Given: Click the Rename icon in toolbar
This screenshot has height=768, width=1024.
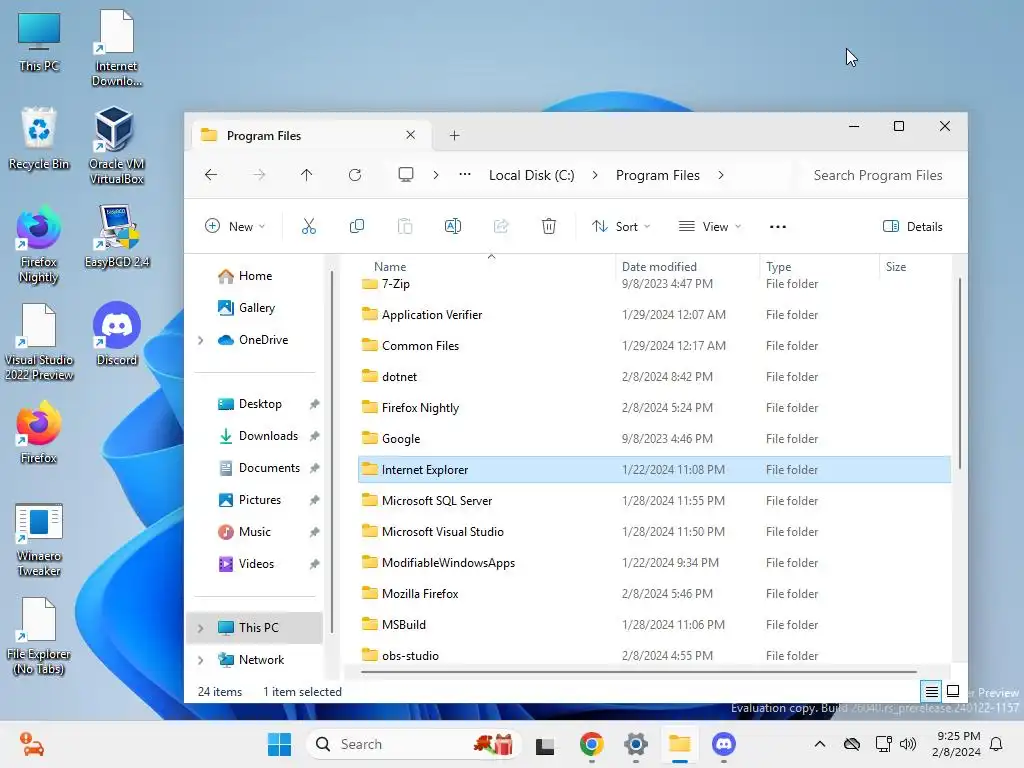Looking at the screenshot, I should [x=453, y=227].
